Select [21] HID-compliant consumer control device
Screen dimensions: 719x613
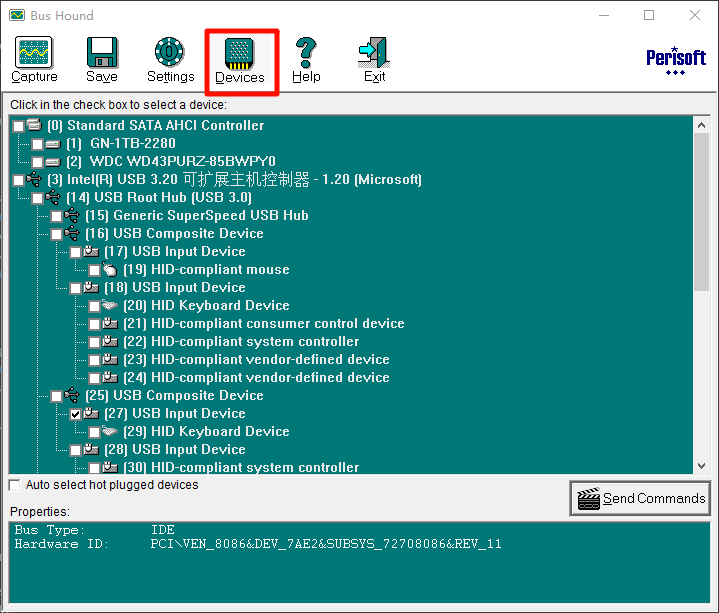click(264, 324)
